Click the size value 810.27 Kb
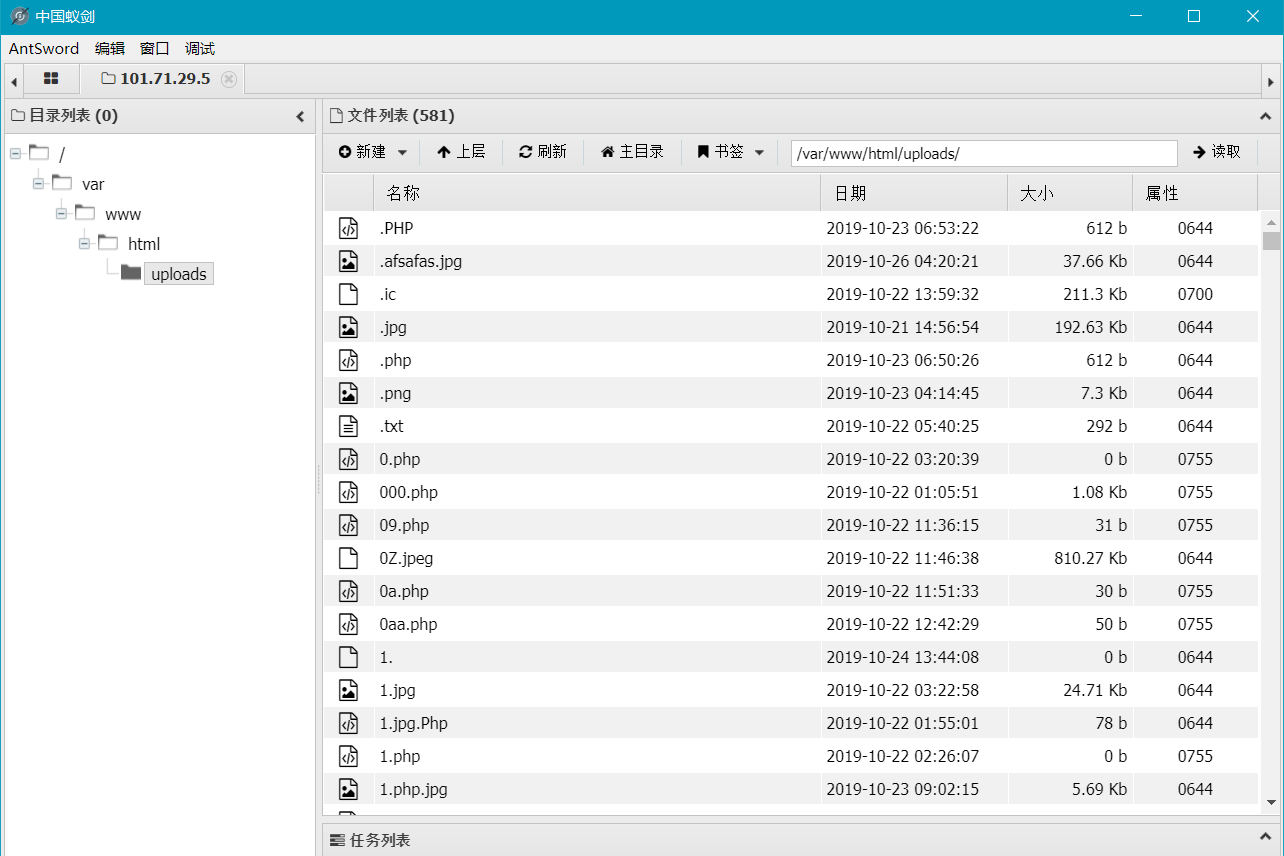The image size is (1284, 856). point(1091,558)
